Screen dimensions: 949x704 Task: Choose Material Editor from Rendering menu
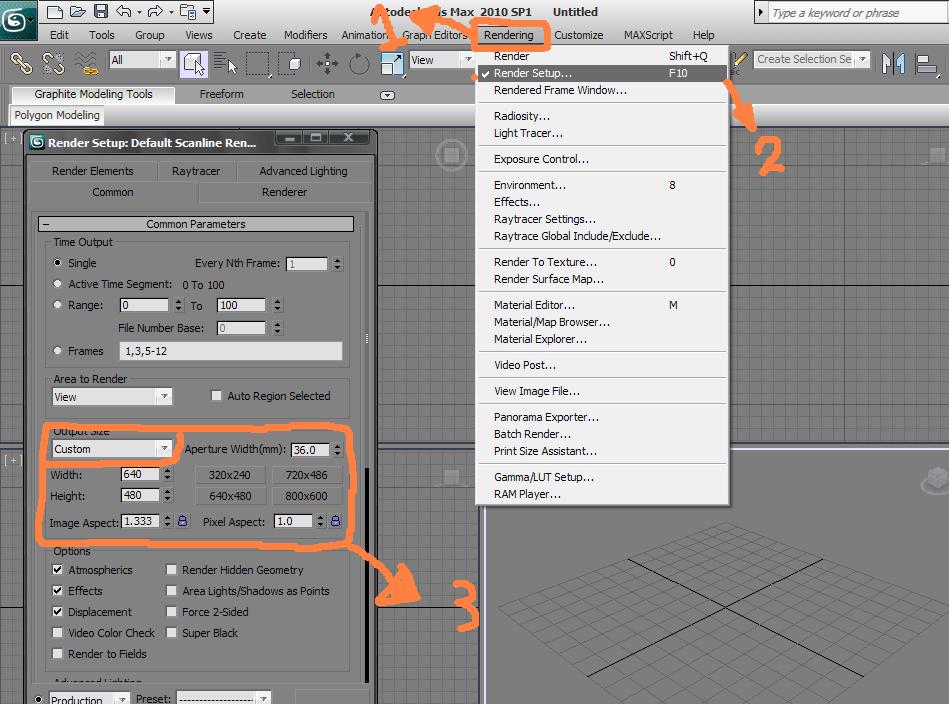(602, 305)
